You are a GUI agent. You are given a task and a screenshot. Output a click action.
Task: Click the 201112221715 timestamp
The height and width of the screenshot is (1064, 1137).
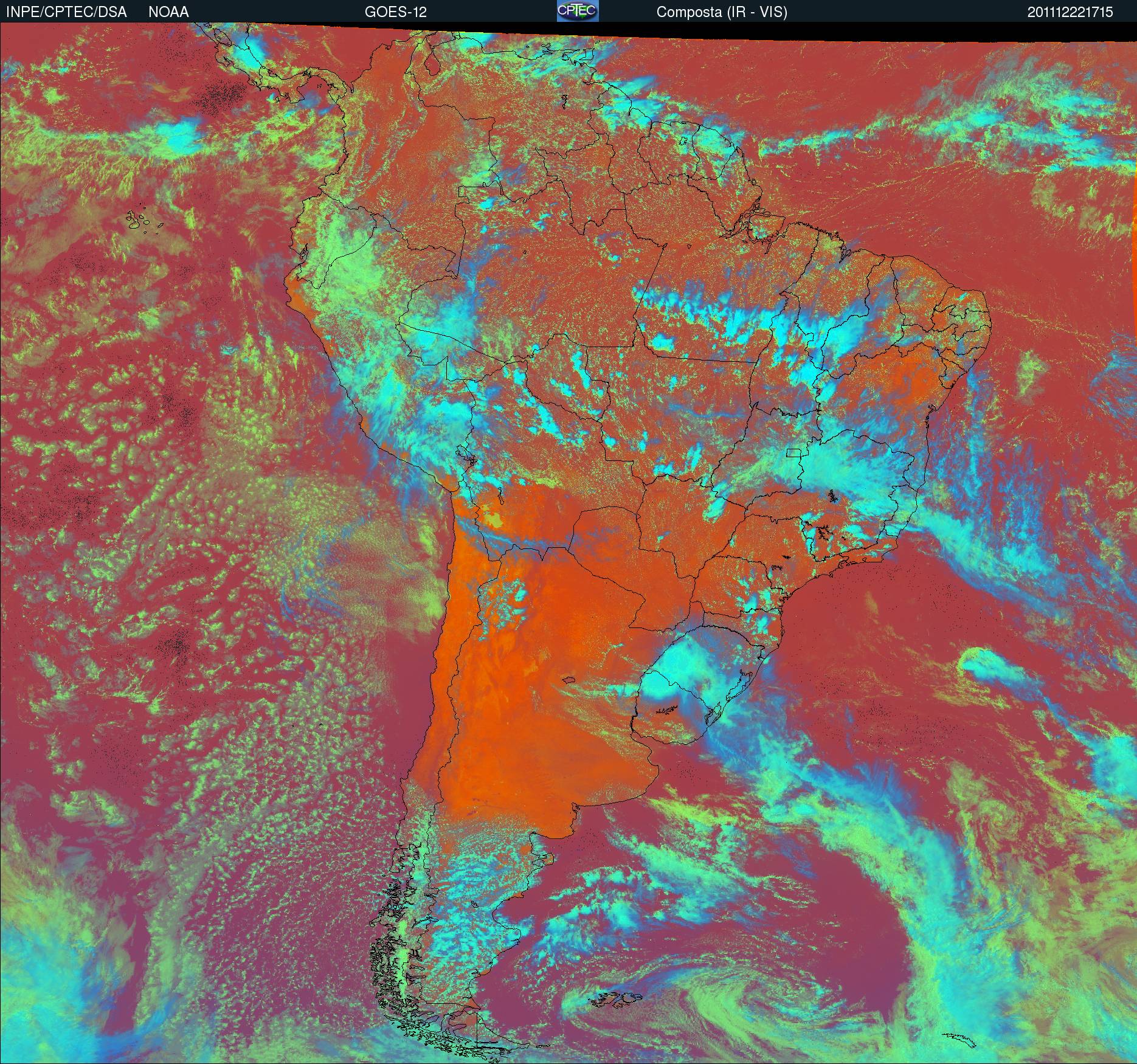pyautogui.click(x=1070, y=12)
